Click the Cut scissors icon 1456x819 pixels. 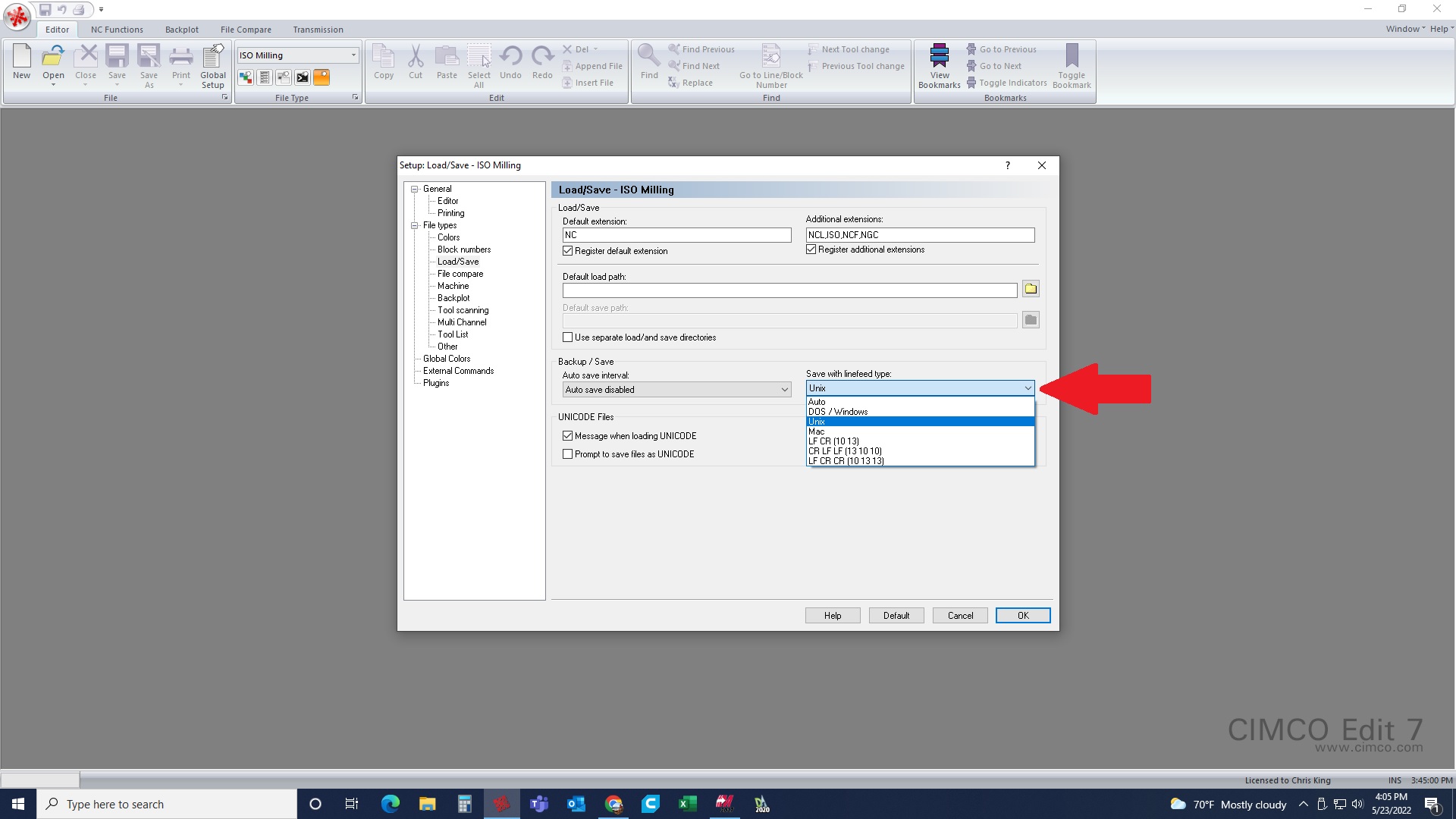[x=416, y=62]
